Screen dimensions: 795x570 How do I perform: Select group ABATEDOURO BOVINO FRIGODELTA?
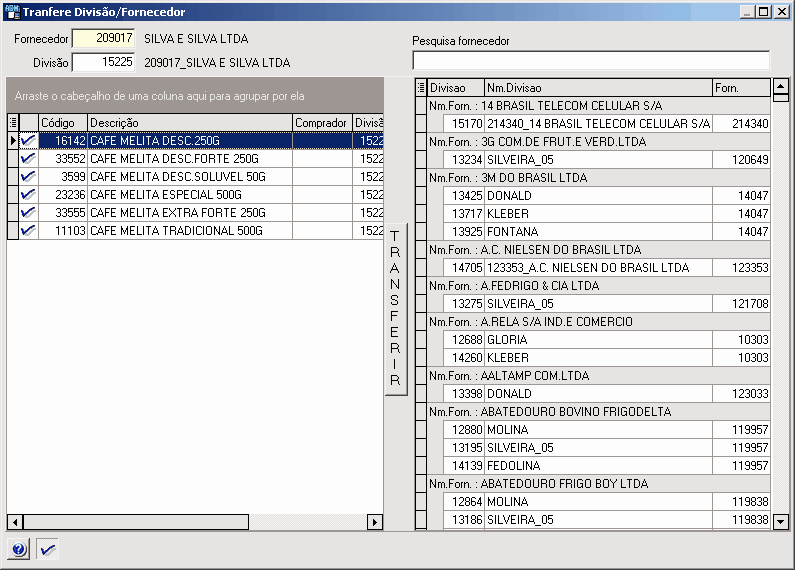(598, 412)
